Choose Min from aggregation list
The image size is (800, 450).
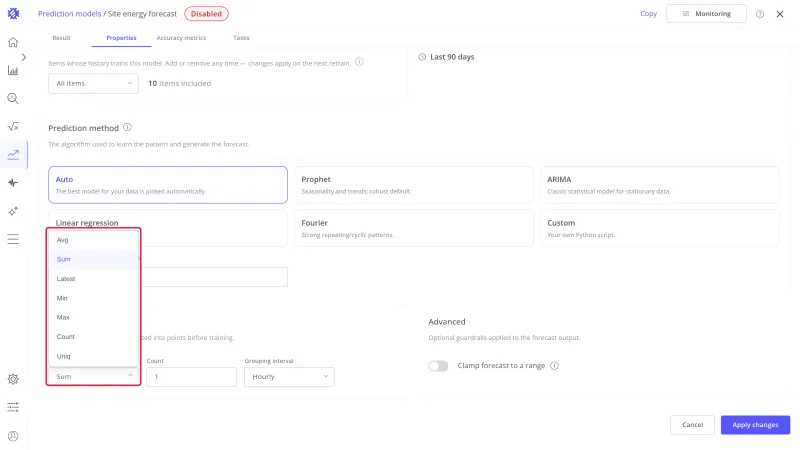93,298
